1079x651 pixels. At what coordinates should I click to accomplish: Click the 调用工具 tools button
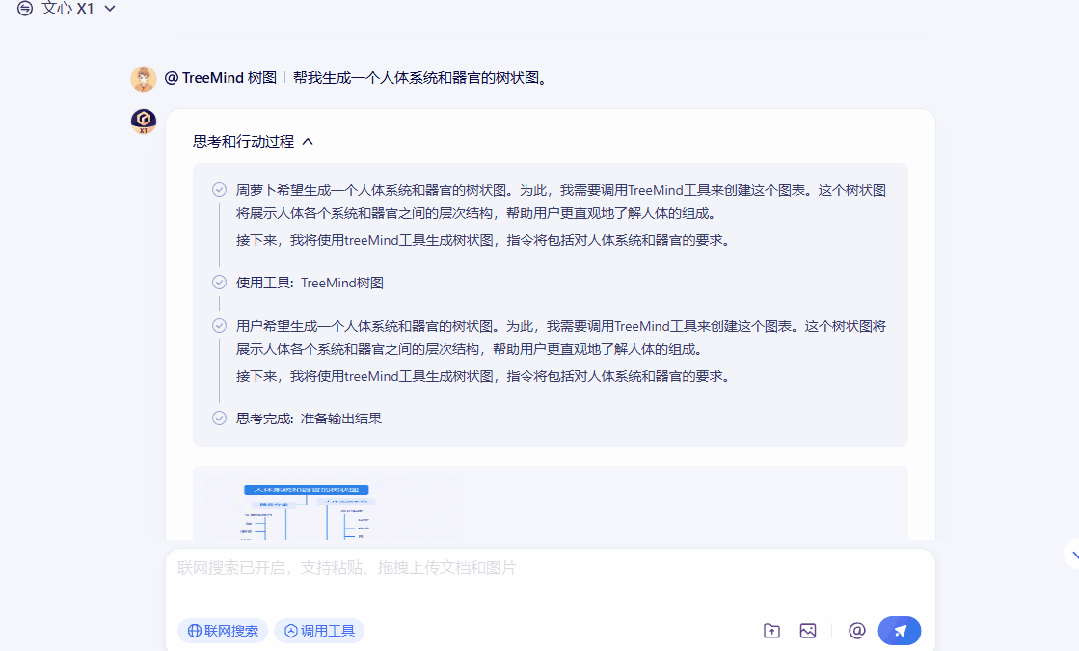[x=319, y=631]
